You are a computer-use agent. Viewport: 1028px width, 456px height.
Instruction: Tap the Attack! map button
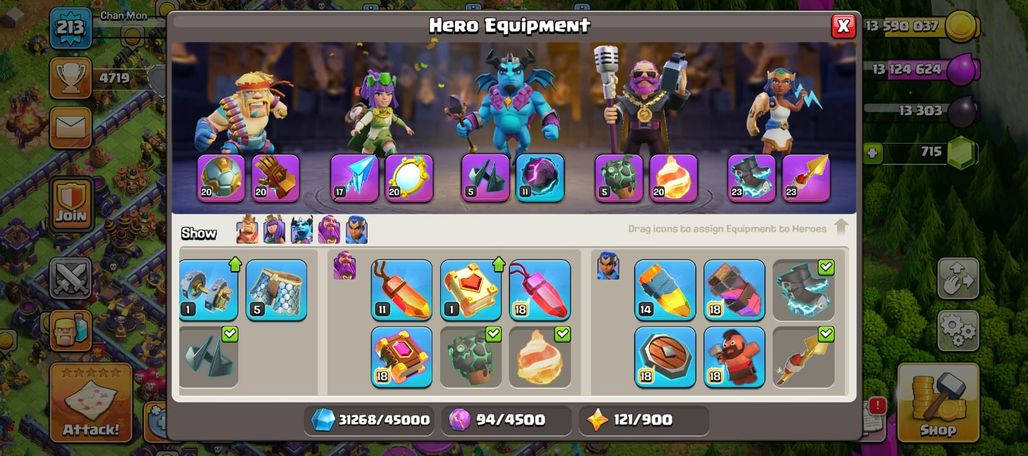[91, 402]
